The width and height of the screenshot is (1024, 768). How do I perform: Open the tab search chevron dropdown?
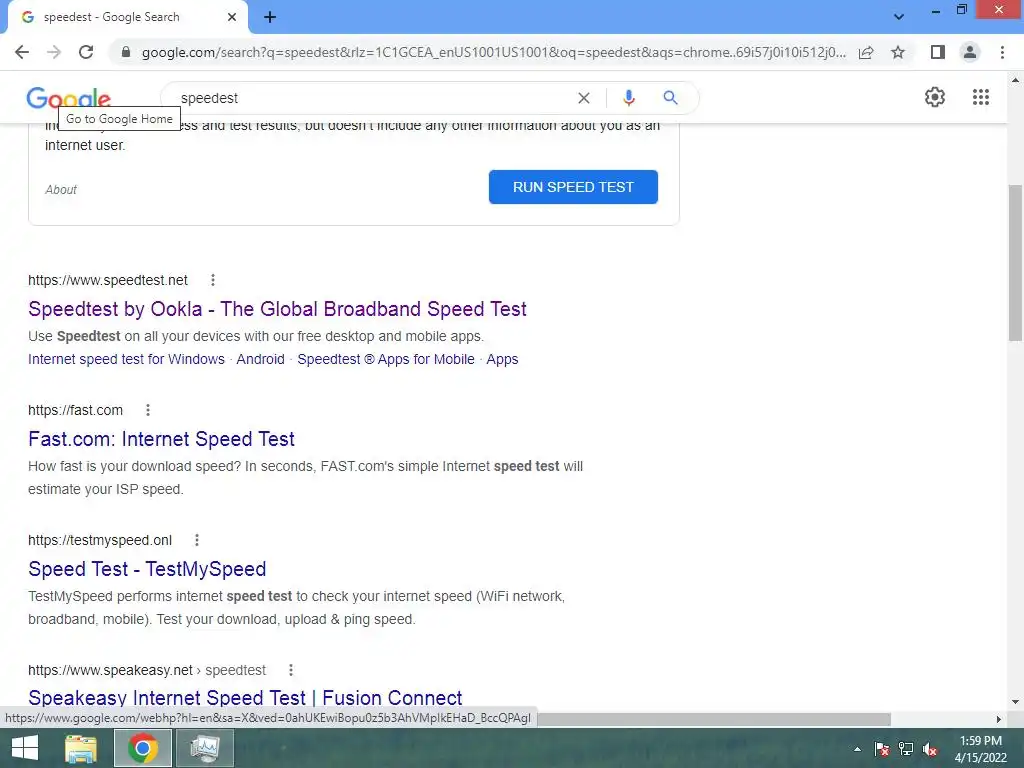pyautogui.click(x=899, y=17)
